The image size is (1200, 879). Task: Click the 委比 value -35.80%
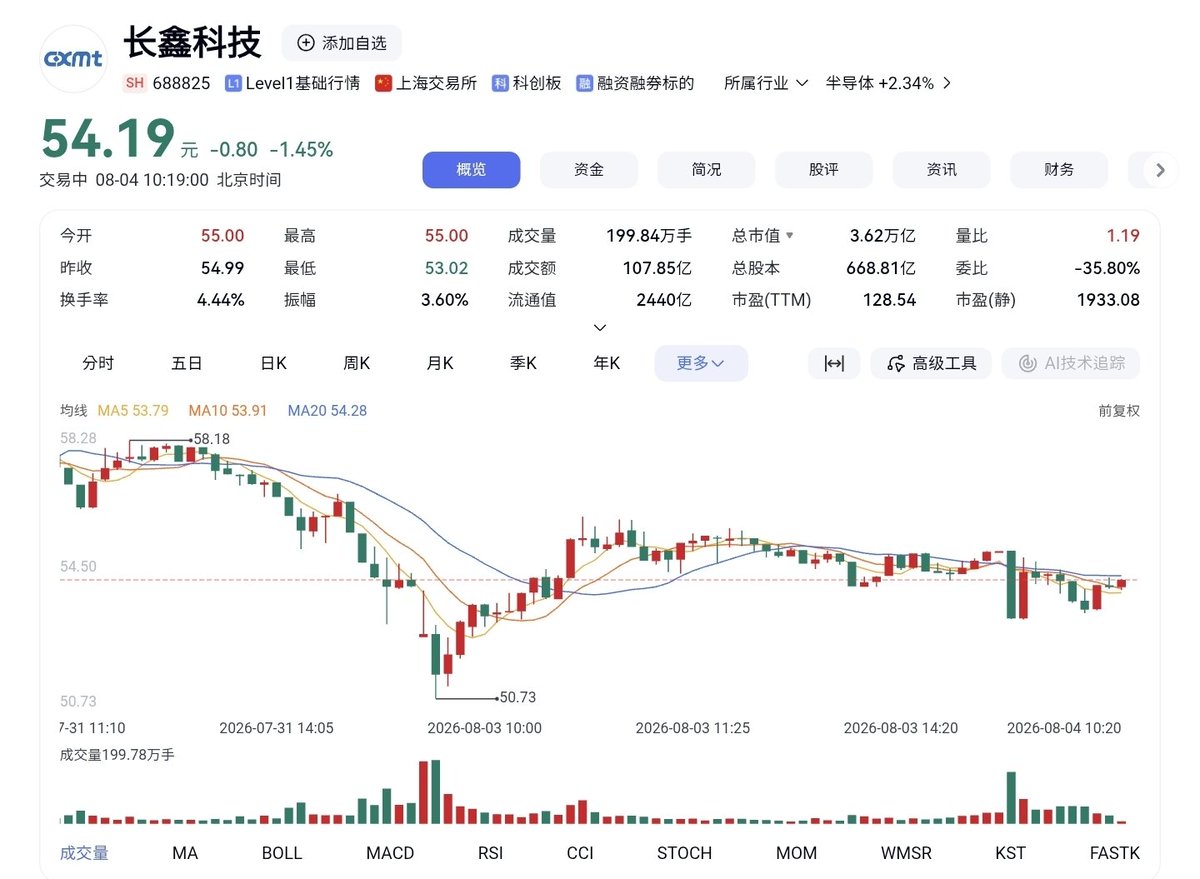(1107, 268)
